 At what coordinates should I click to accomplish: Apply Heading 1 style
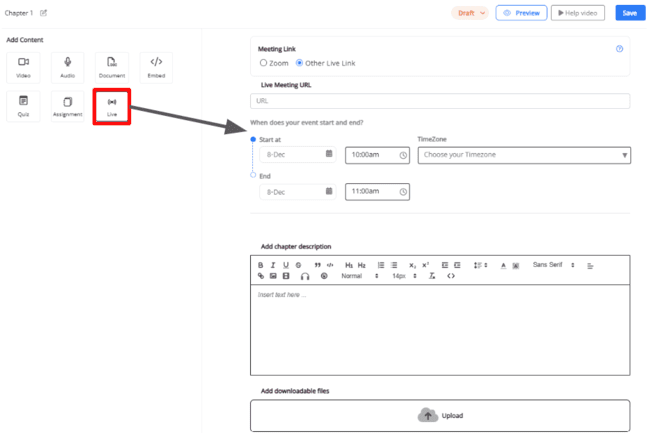click(349, 265)
